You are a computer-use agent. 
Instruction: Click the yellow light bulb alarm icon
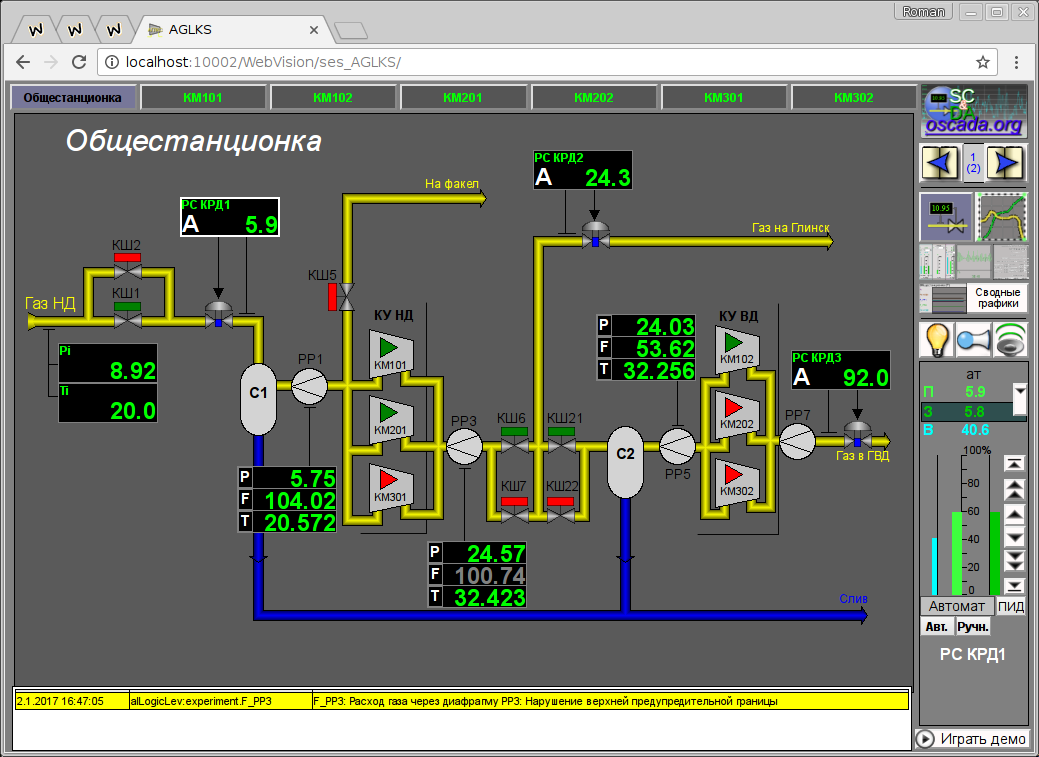click(936, 340)
